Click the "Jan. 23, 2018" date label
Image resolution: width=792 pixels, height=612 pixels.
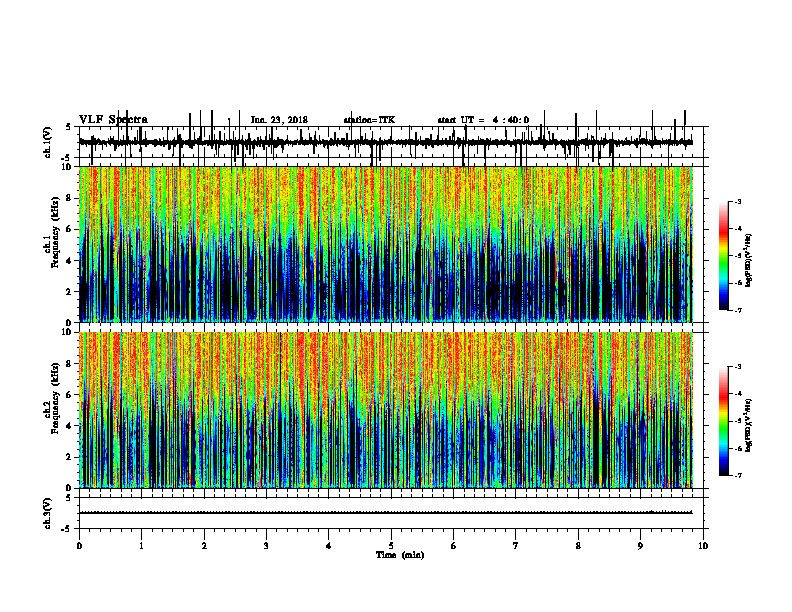[279, 120]
